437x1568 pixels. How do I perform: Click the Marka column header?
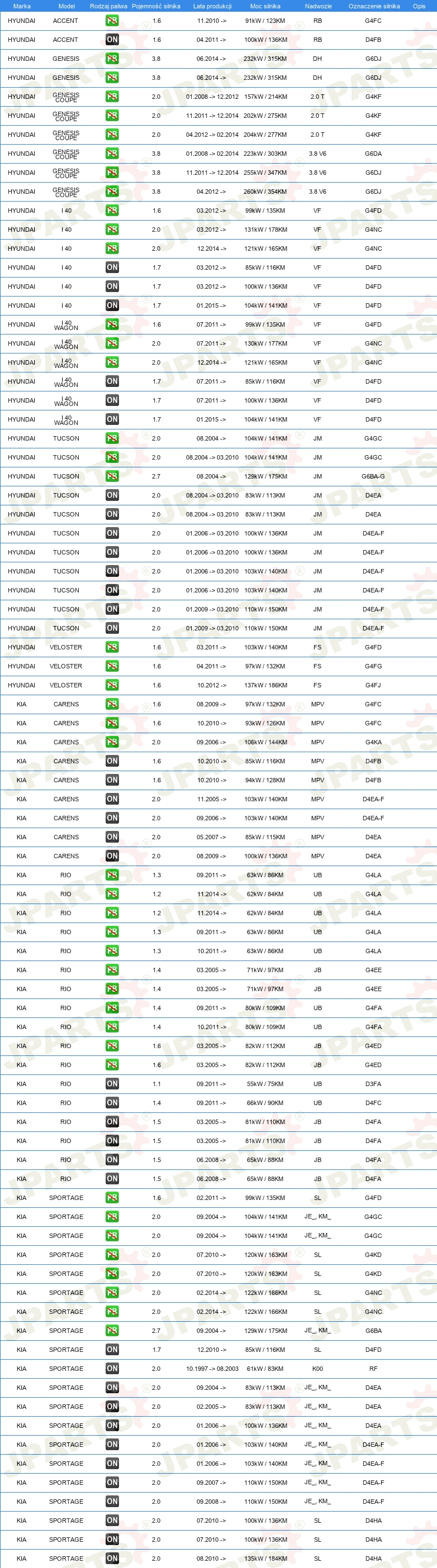pos(22,6)
